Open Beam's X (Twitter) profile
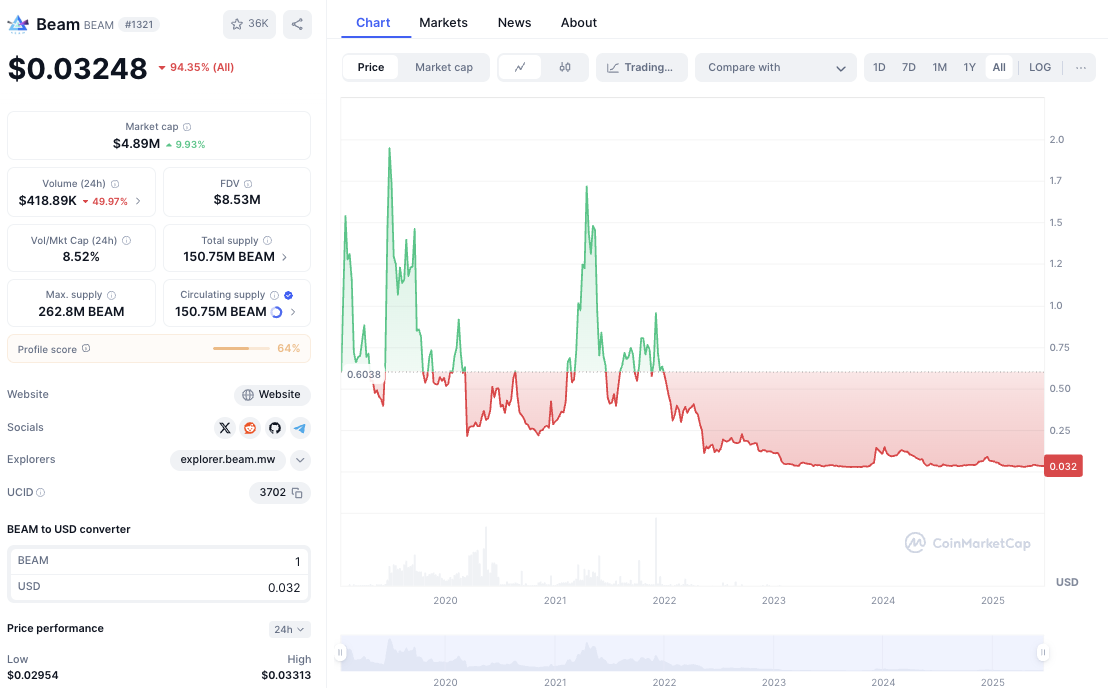 point(225,428)
